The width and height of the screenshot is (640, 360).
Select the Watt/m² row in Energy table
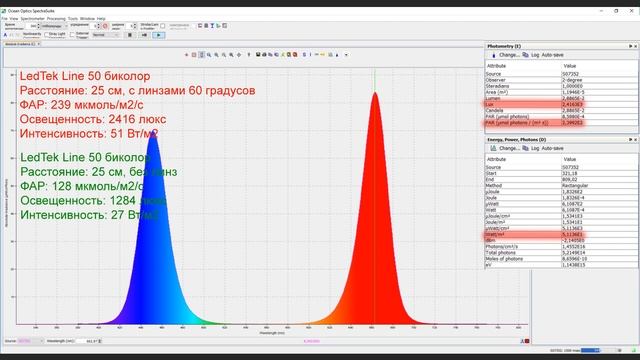[561, 234]
